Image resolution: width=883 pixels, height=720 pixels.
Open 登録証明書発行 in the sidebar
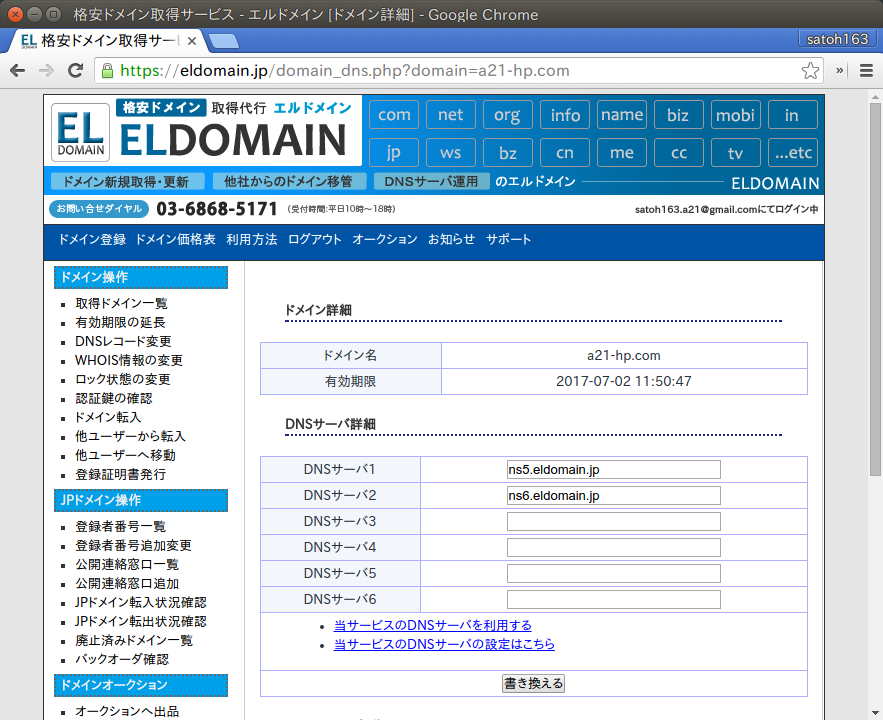(121, 475)
